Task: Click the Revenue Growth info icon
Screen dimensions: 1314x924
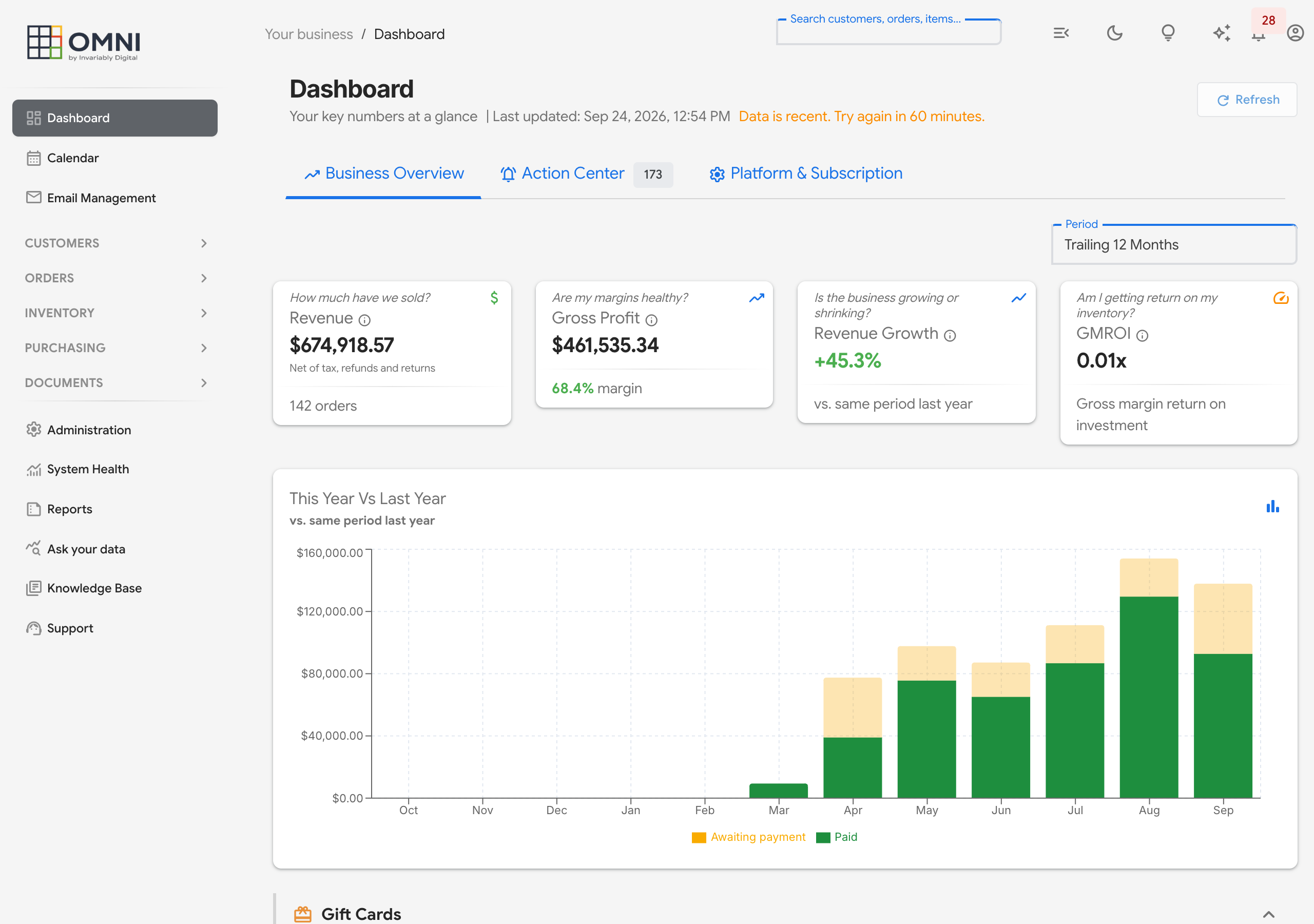Action: [950, 336]
